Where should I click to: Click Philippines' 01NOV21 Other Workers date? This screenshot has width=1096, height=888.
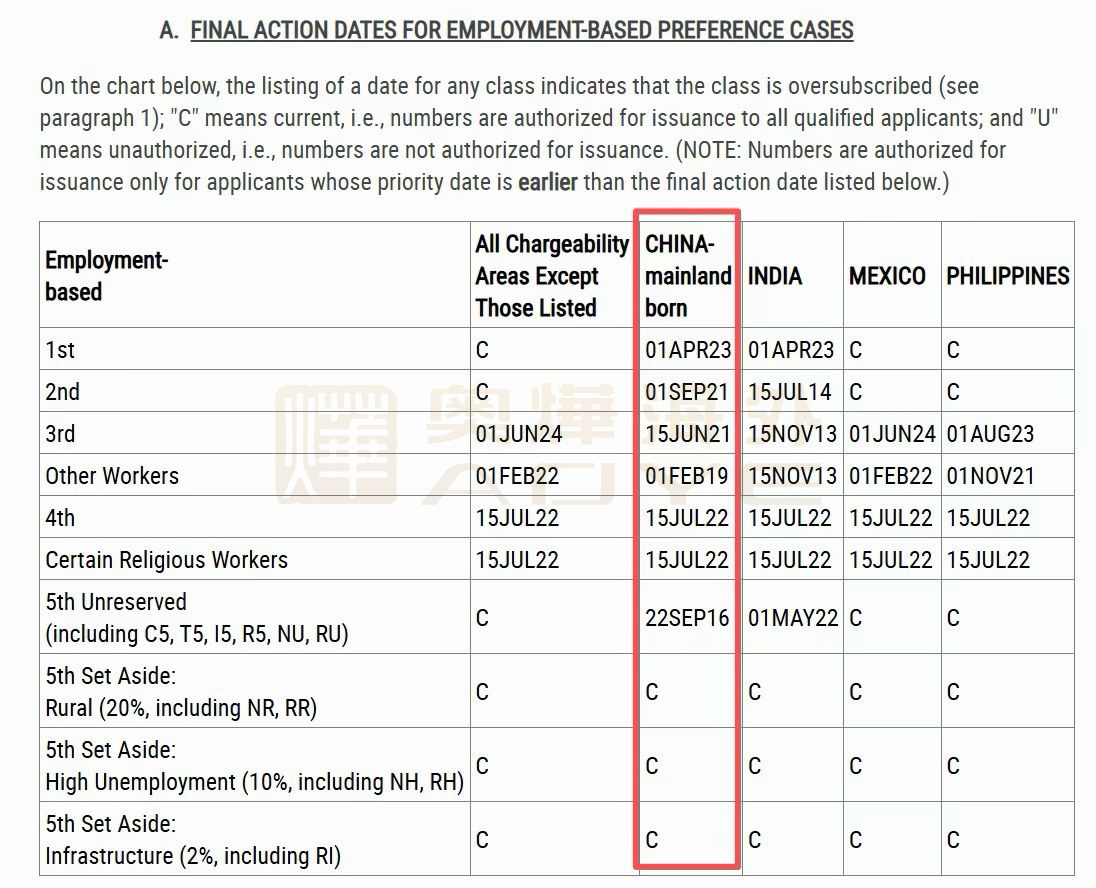pyautogui.click(x=990, y=476)
